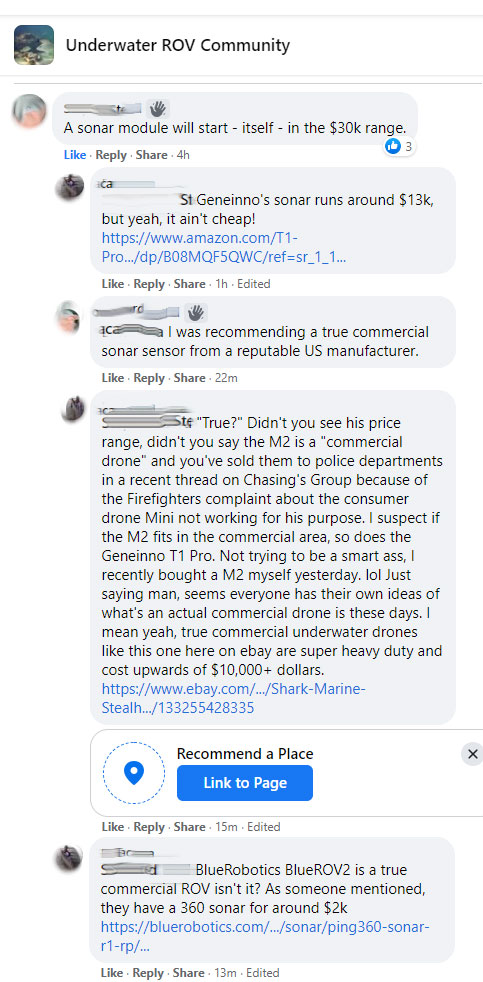Open the Amazon T1-Pro product link
Image resolution: width=483 pixels, height=982 pixels.
(x=224, y=247)
